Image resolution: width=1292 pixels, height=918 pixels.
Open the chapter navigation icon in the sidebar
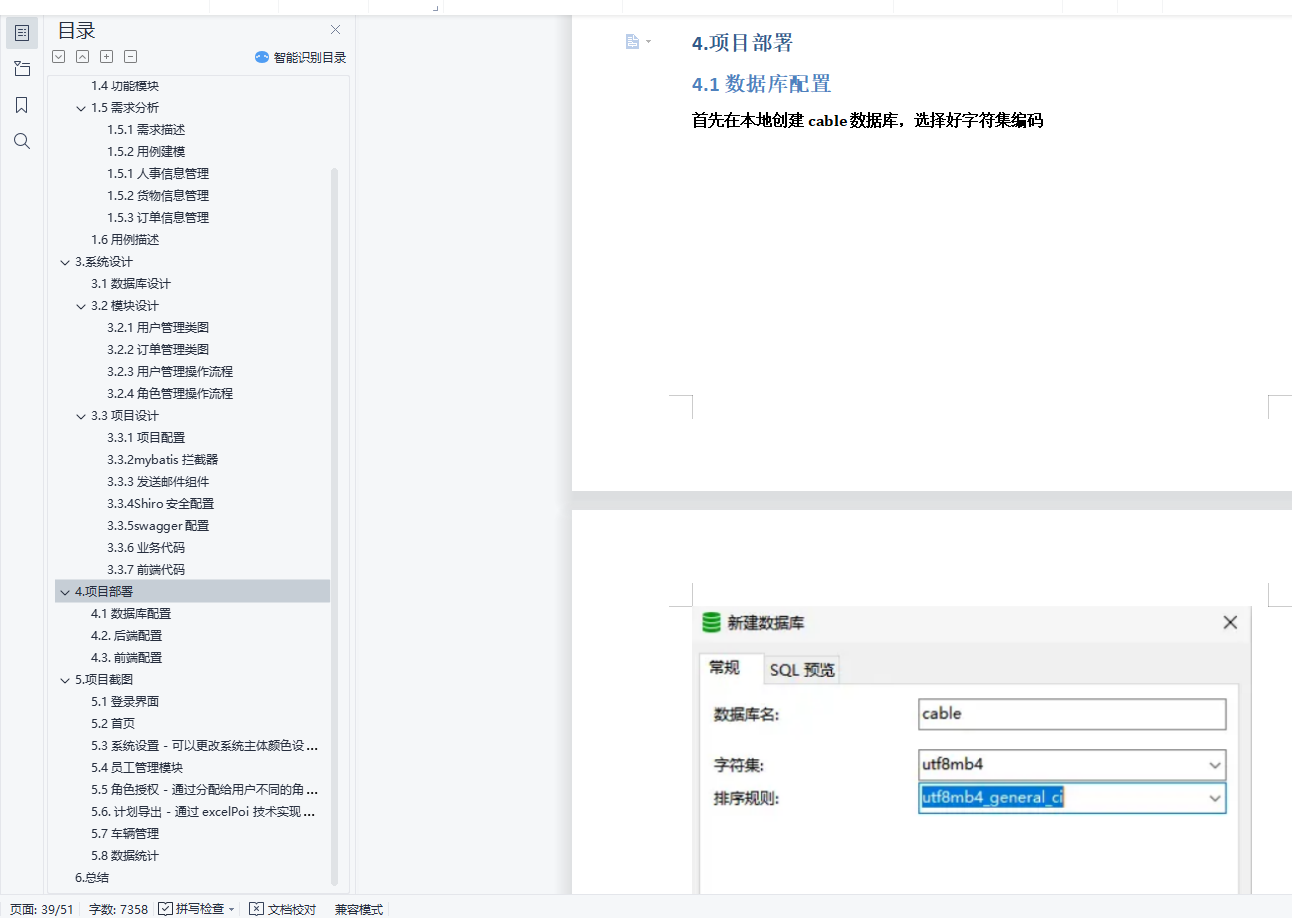tap(22, 69)
